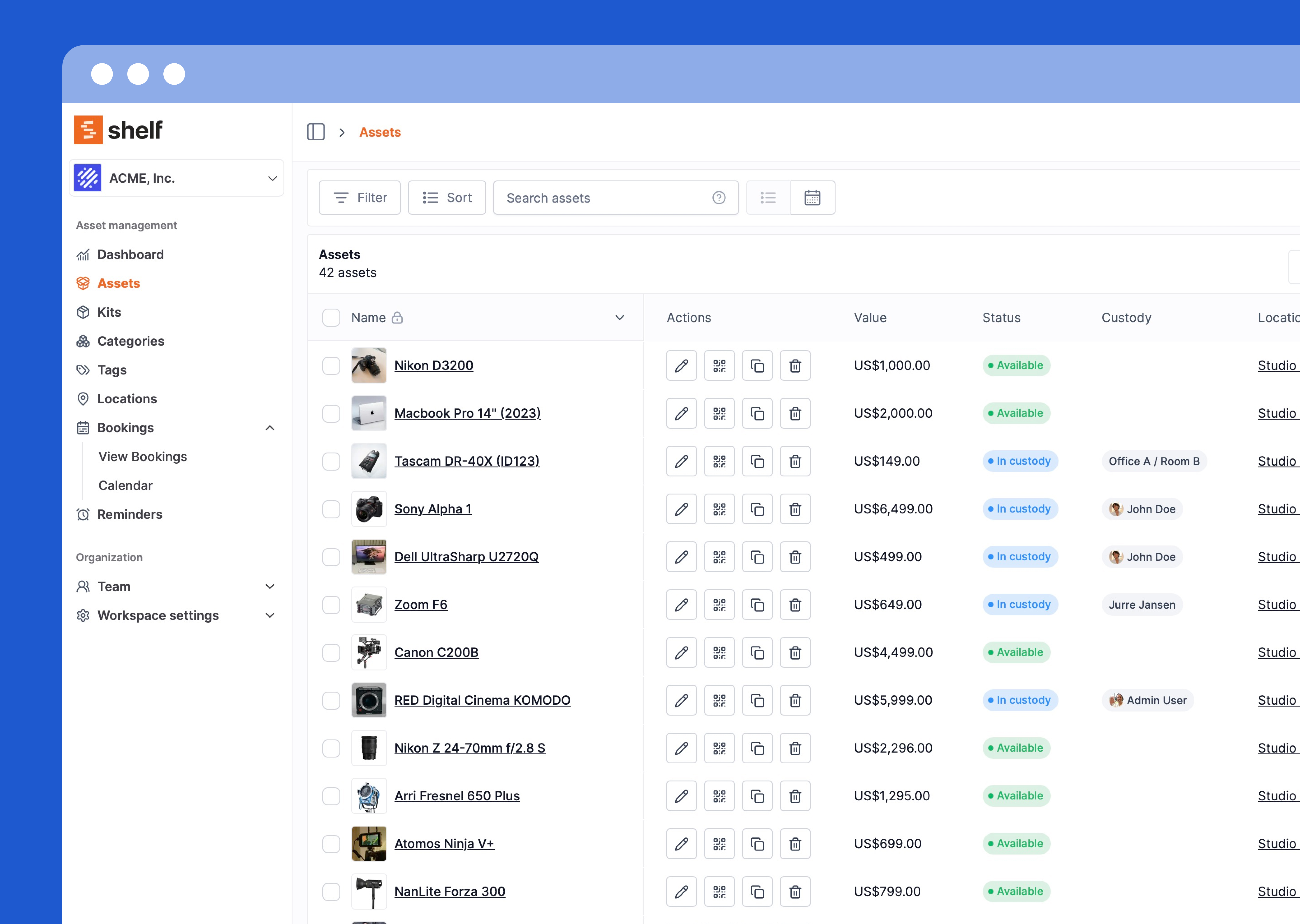Expand the Team section in sidebar
This screenshot has height=924, width=1300.
(270, 586)
